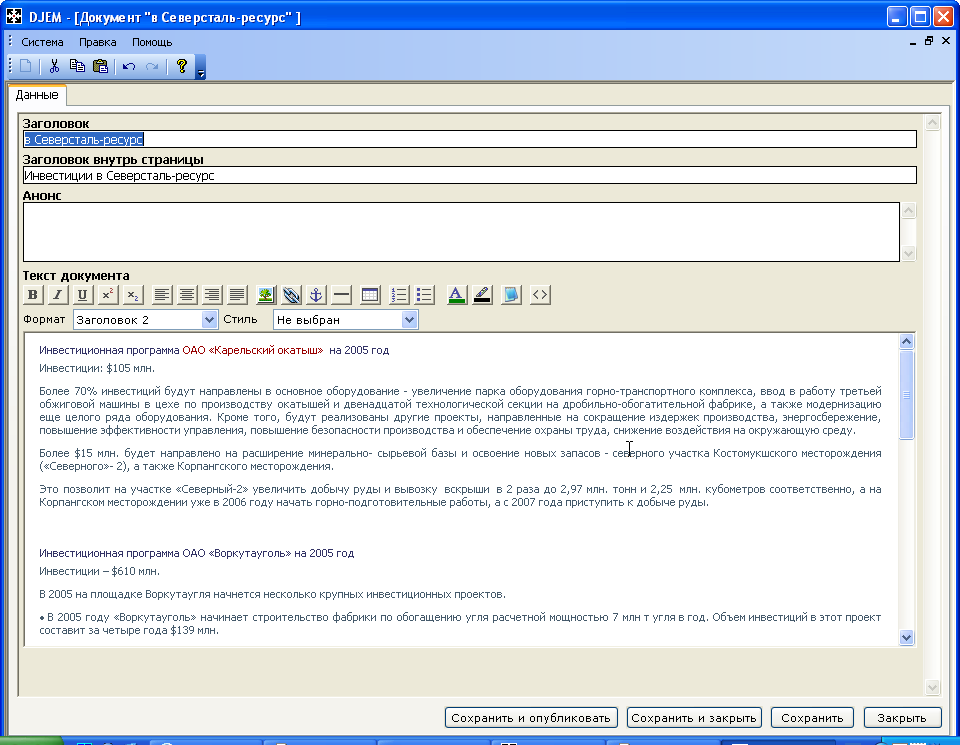Open help with the question mark icon
The height and width of the screenshot is (745, 960).
181,66
